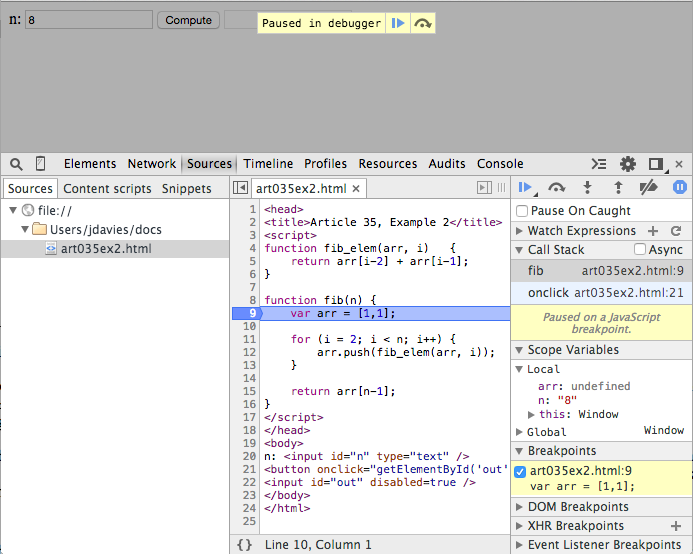Resume script execution in debugger toolbar
693x554 pixels.
click(525, 188)
